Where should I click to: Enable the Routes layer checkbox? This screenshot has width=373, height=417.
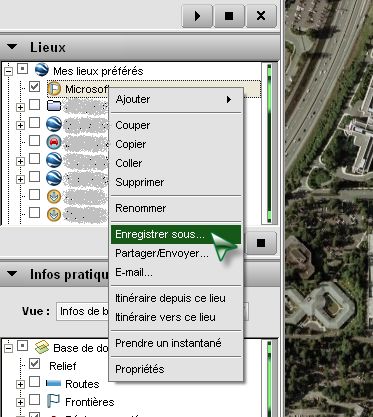(x=34, y=382)
